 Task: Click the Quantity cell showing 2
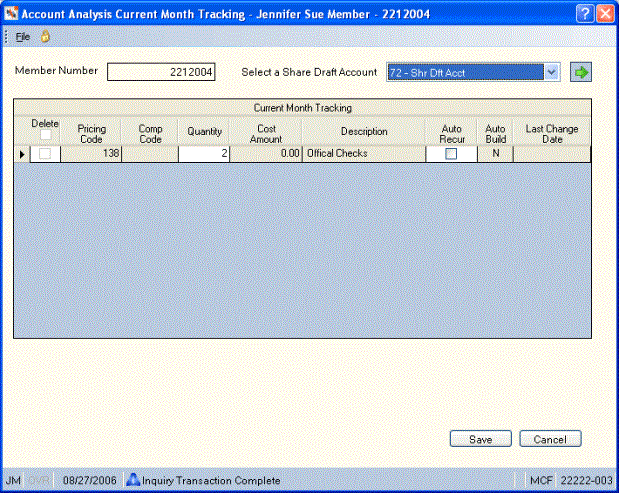[204, 154]
